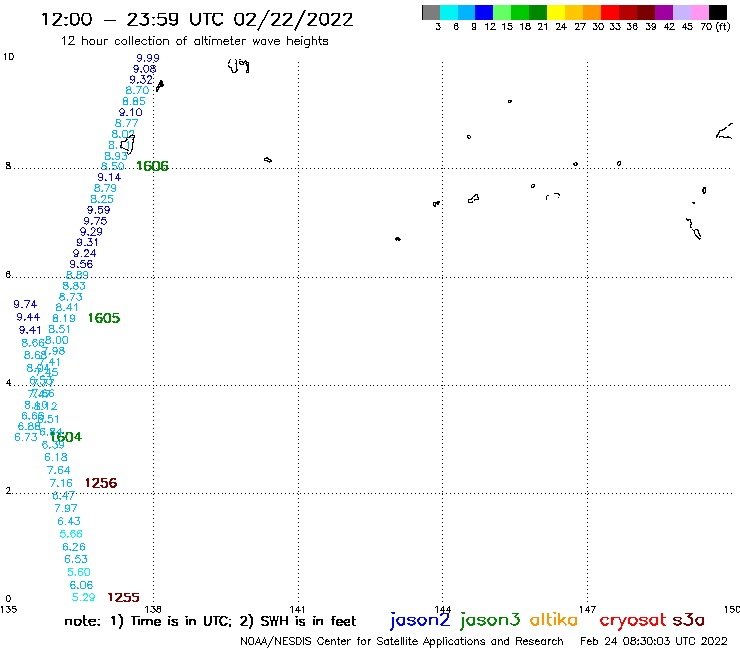Click the 6.53 wave height value
Screen dimensions: 740x650
click(76, 559)
